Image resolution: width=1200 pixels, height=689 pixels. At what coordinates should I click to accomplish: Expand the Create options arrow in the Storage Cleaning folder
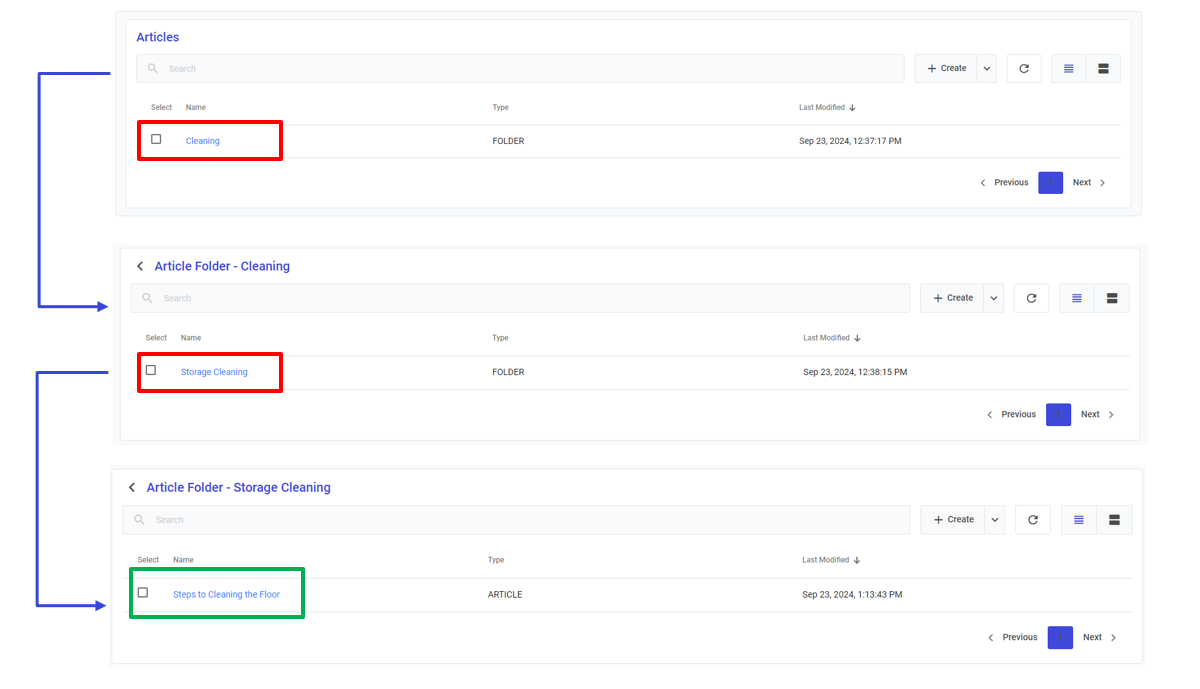(x=994, y=520)
